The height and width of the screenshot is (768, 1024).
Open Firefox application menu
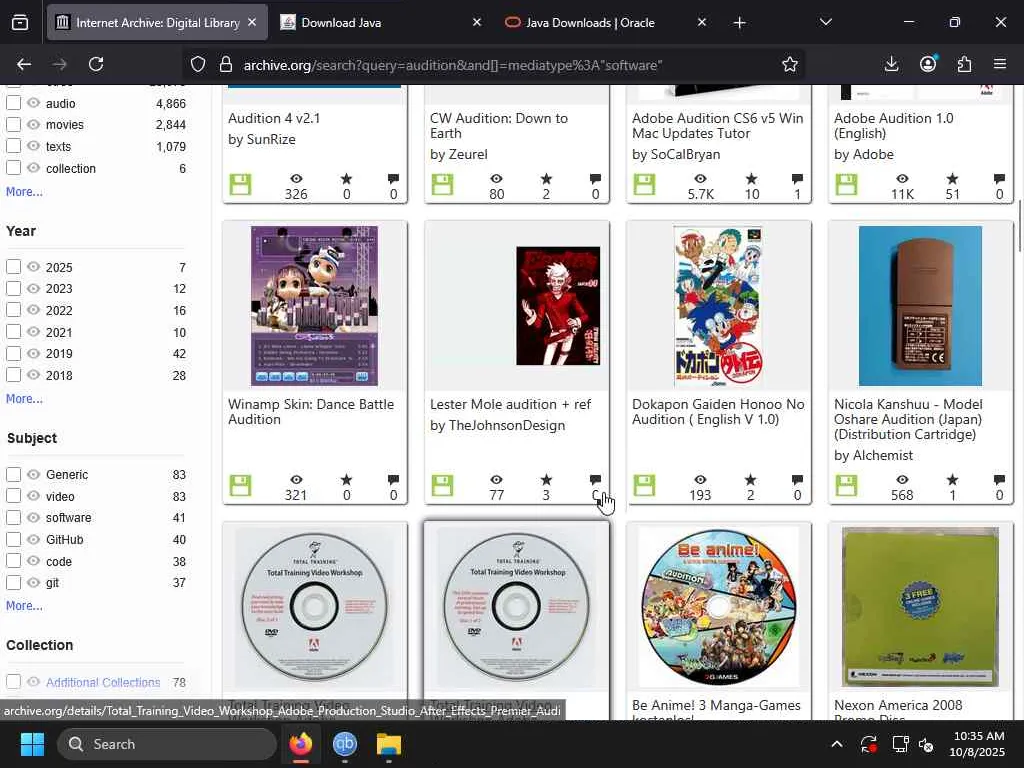[1000, 64]
